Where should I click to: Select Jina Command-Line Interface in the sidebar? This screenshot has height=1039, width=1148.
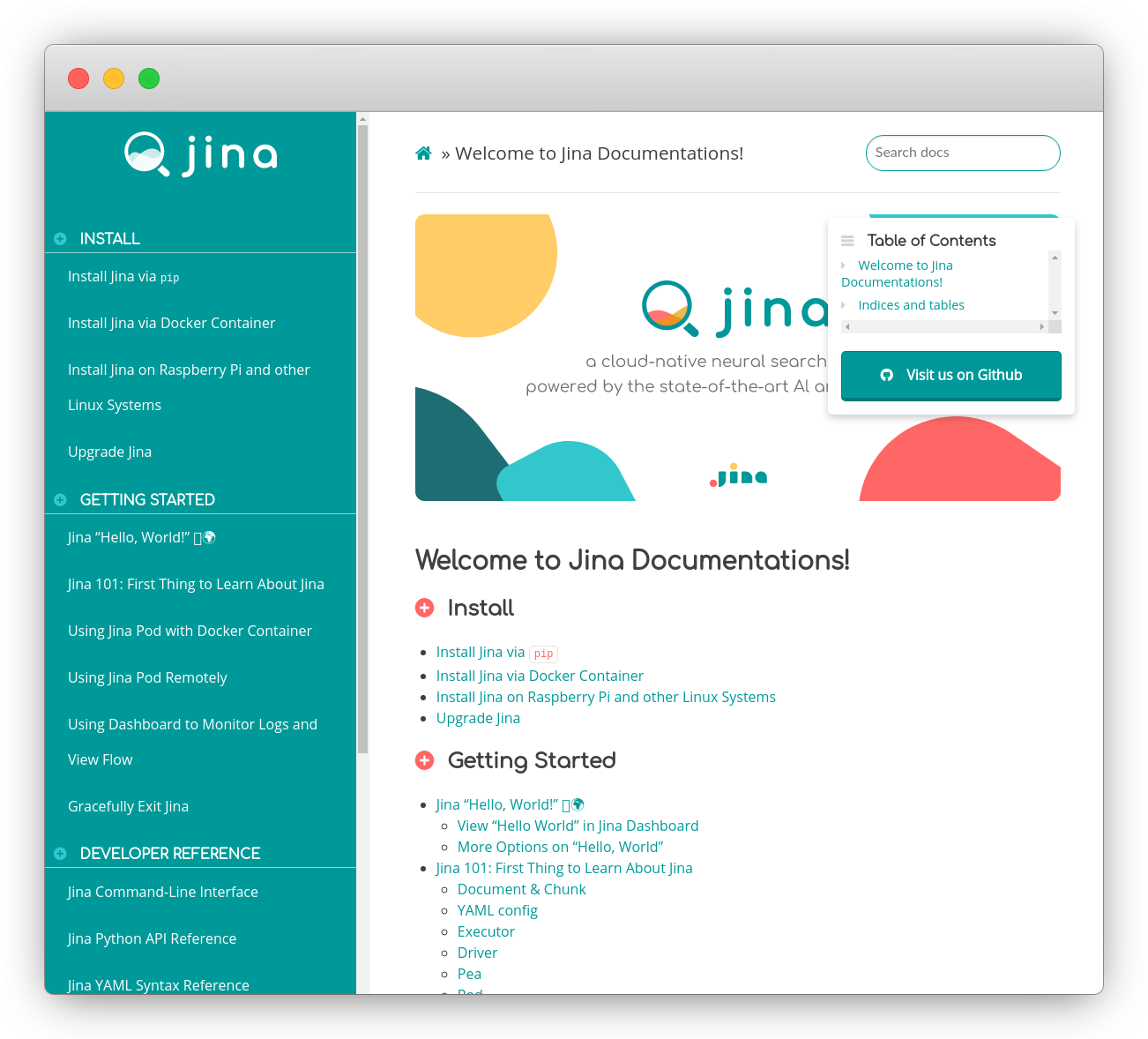point(162,892)
